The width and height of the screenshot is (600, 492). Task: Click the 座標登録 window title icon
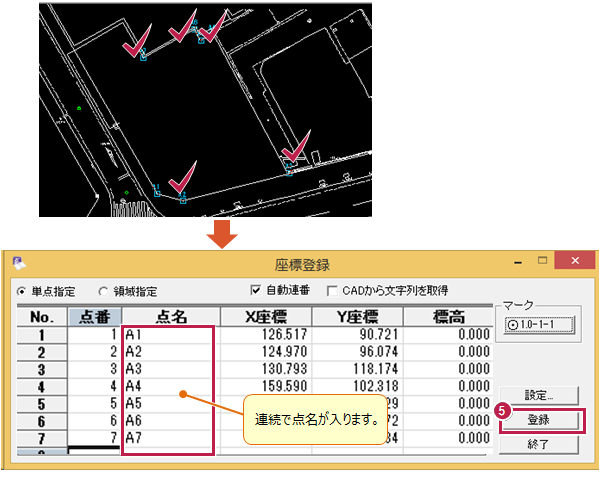point(20,264)
